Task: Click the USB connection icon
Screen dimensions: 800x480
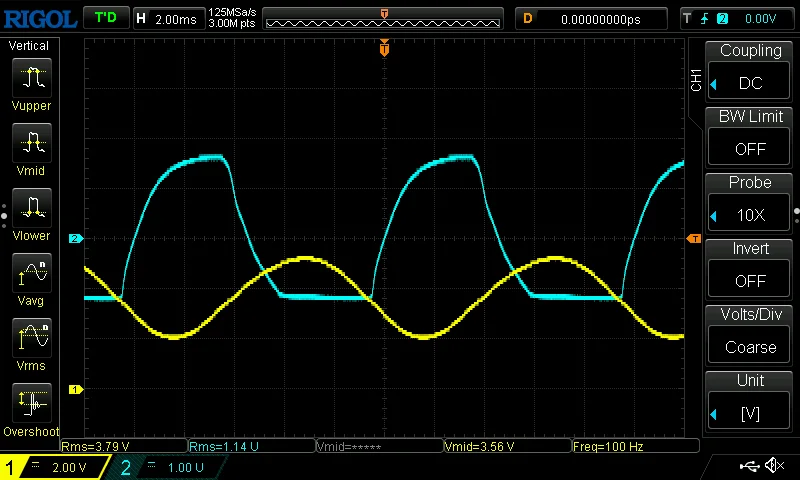Action: 749,466
